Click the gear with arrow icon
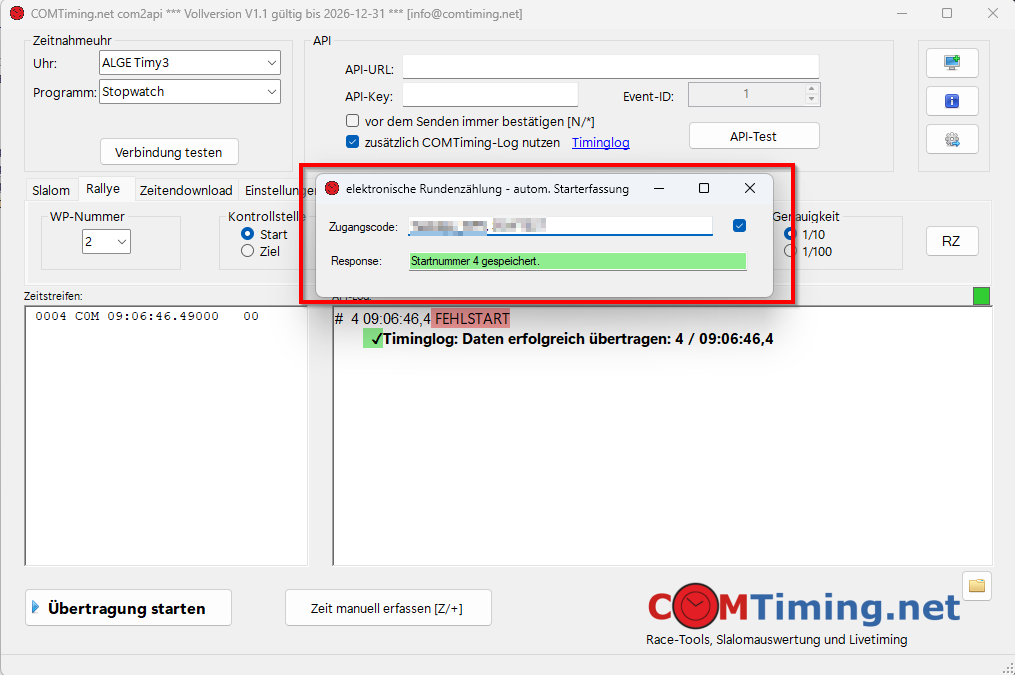 click(952, 139)
